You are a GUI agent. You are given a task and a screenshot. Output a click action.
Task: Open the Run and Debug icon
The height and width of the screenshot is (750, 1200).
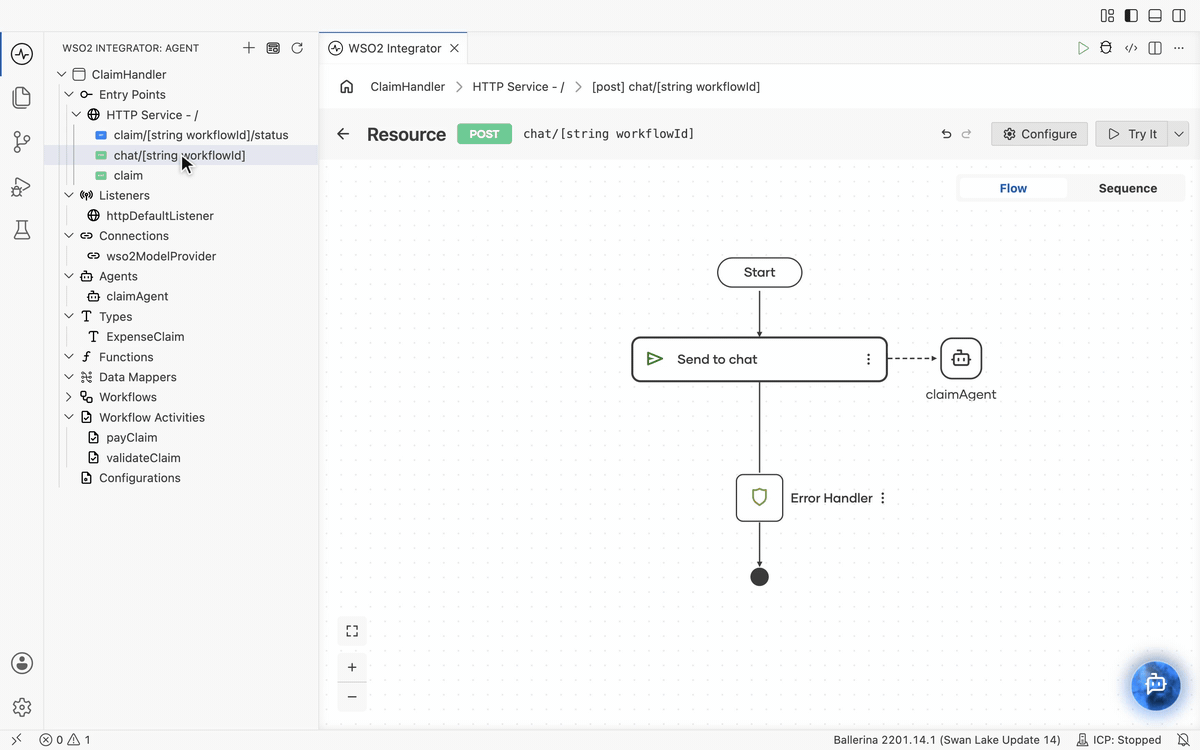[x=22, y=186]
